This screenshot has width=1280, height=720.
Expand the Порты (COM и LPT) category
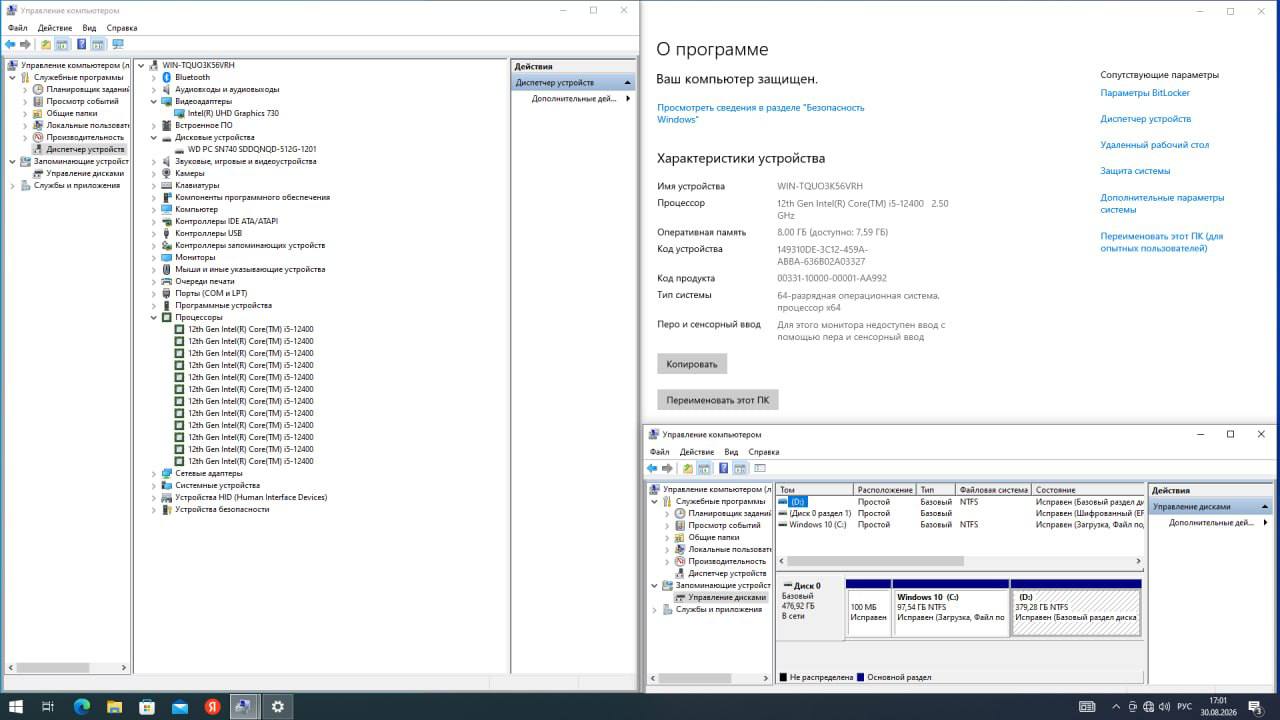[154, 293]
